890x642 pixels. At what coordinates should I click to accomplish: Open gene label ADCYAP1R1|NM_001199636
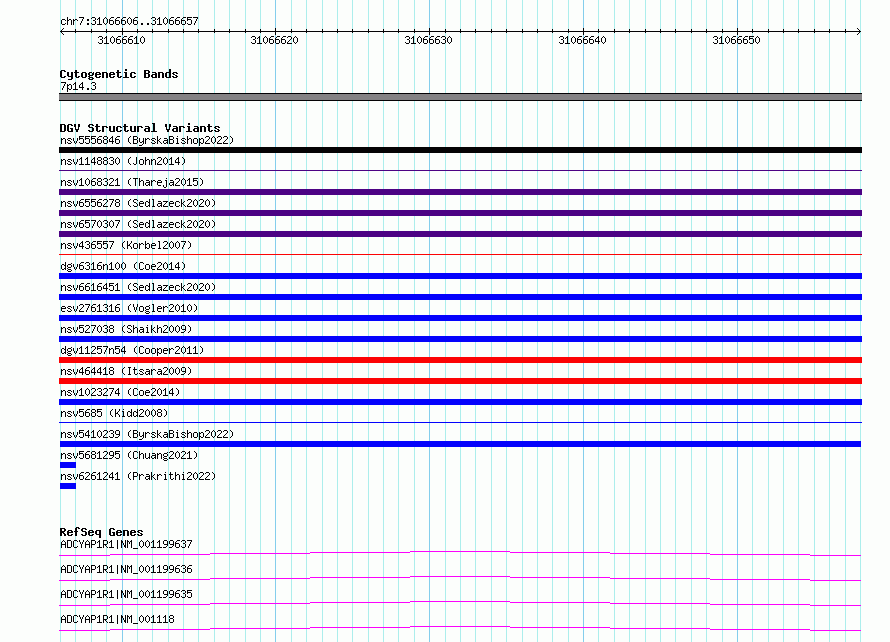pos(126,569)
